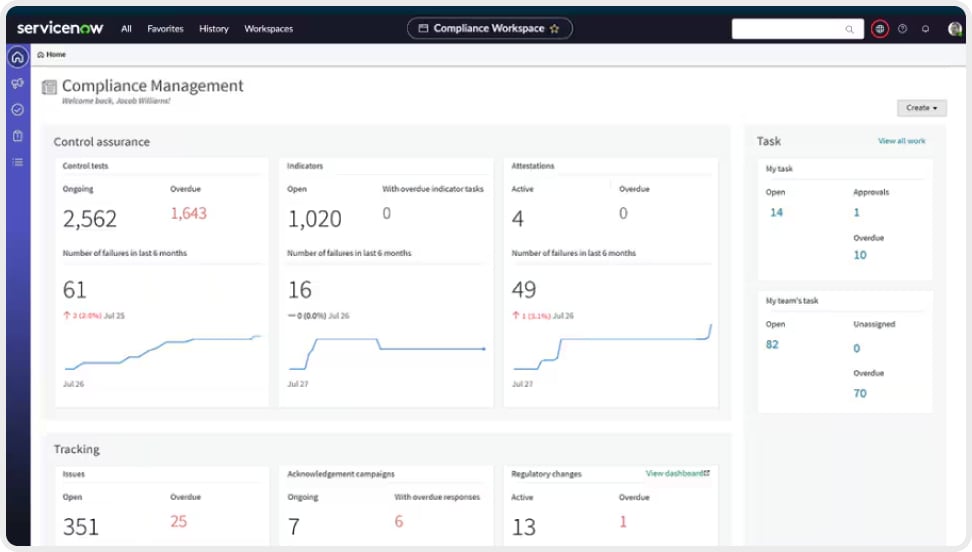Open the All navigation menu
Viewport: 972px width, 552px height.
coord(126,29)
